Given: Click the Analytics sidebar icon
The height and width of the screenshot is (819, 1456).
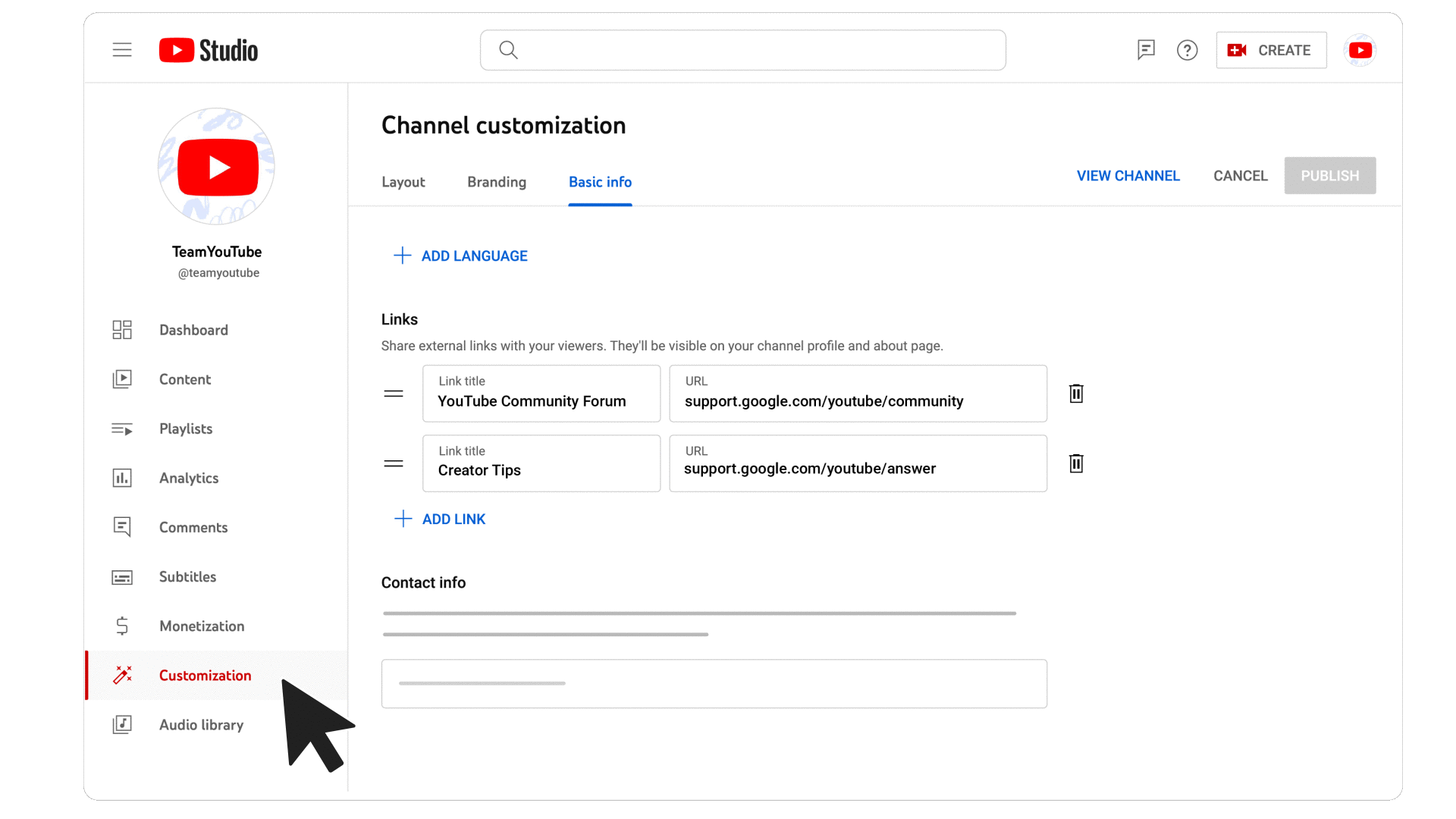Looking at the screenshot, I should tap(122, 478).
